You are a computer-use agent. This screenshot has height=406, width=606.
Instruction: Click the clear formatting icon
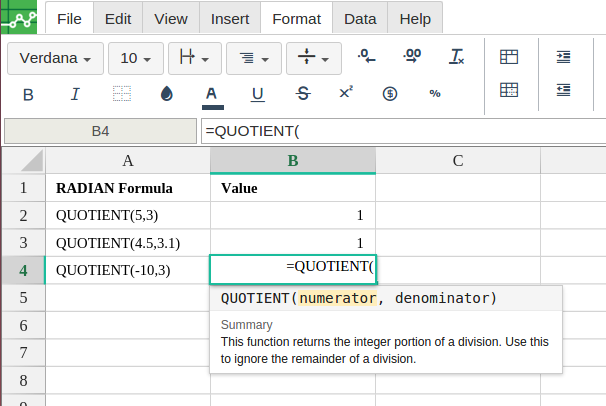coord(457,58)
